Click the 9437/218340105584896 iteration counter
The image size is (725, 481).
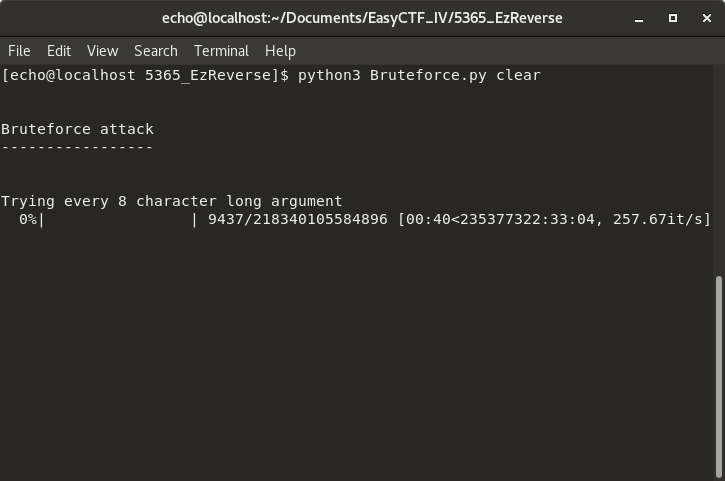297,219
